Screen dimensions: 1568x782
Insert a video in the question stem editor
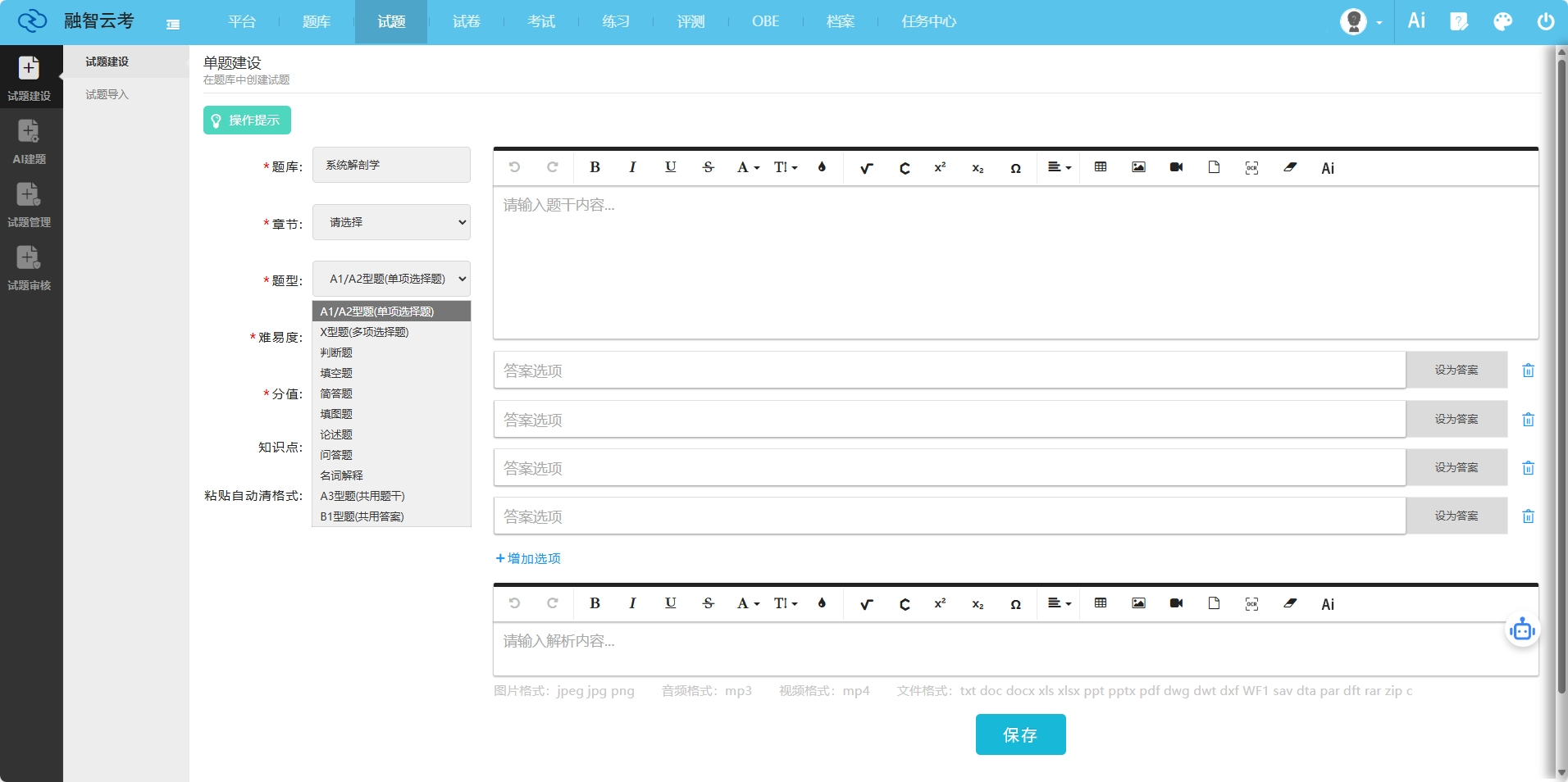tap(1176, 167)
